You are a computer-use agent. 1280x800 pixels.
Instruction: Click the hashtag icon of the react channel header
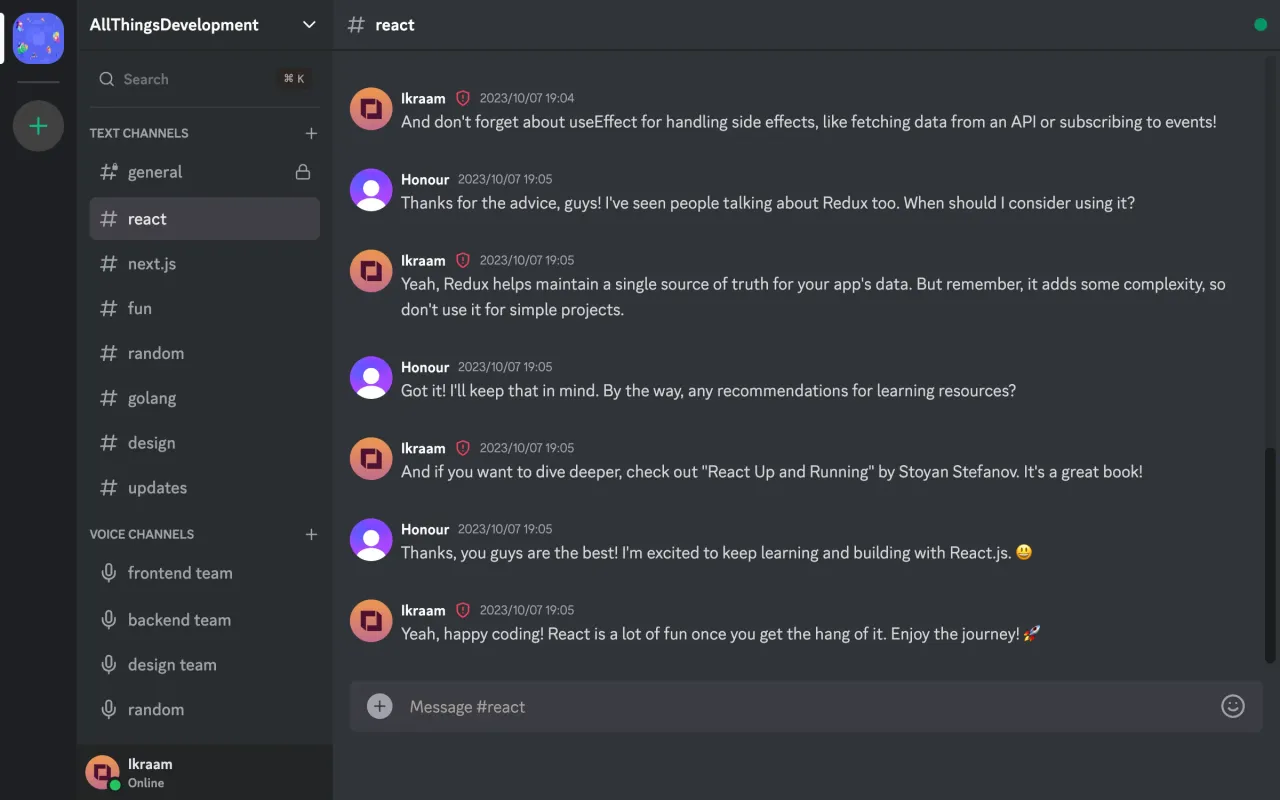click(355, 24)
